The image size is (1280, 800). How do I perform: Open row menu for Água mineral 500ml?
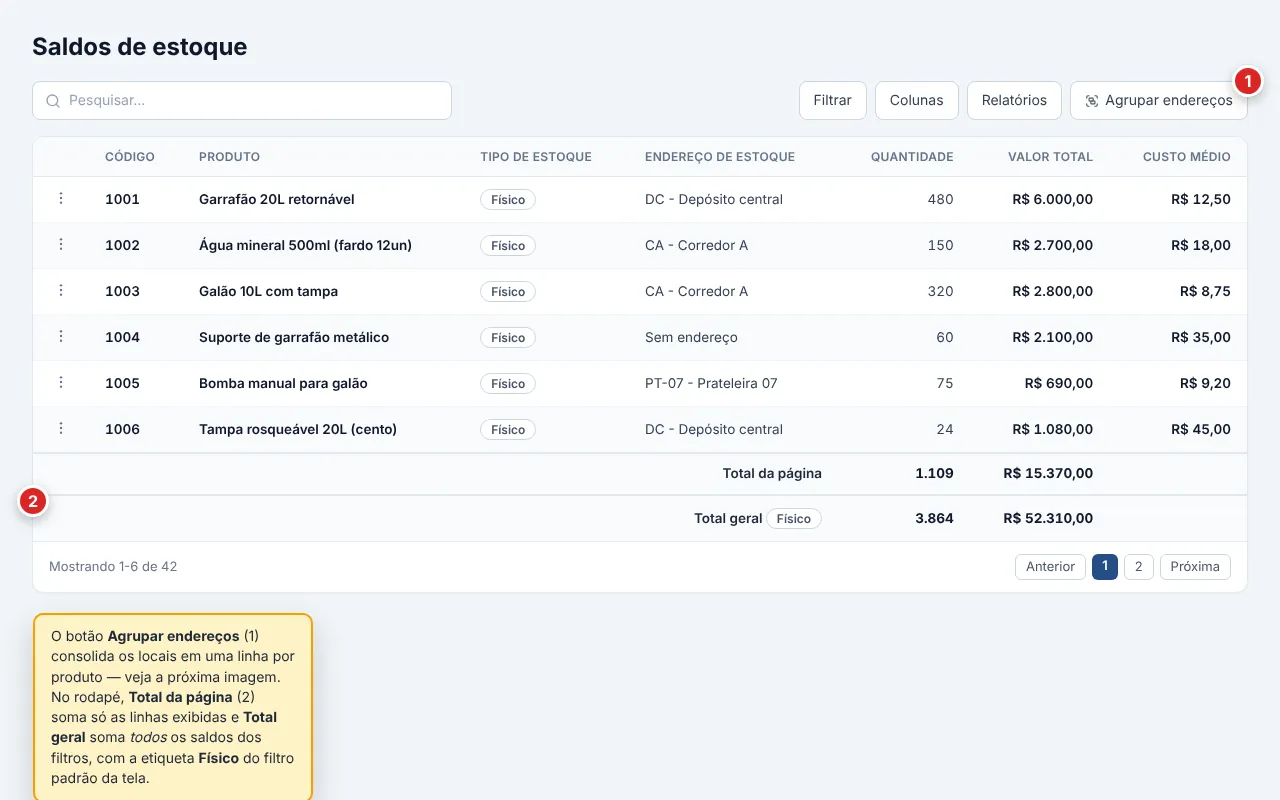tap(61, 245)
